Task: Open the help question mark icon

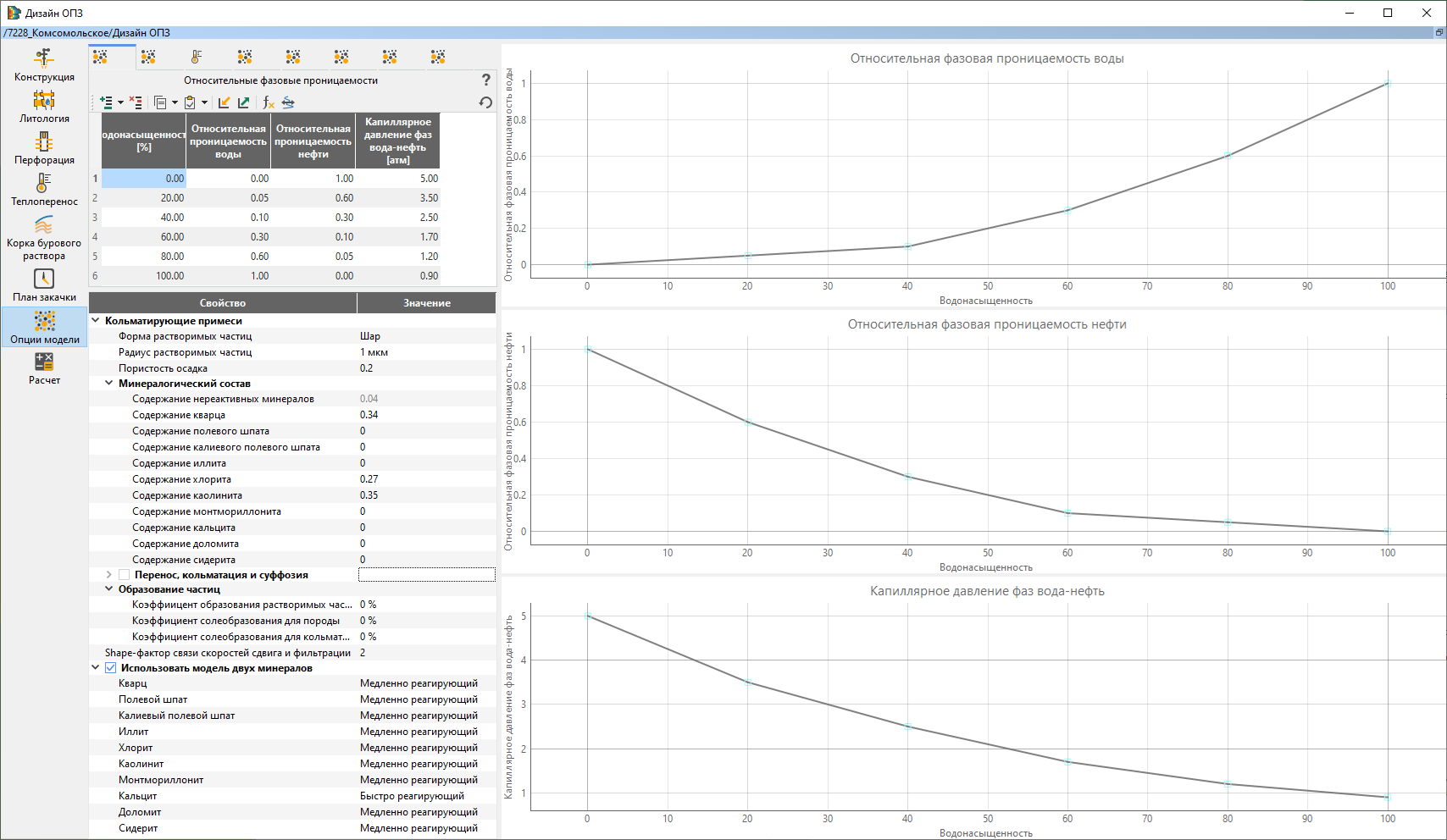Action: click(485, 80)
